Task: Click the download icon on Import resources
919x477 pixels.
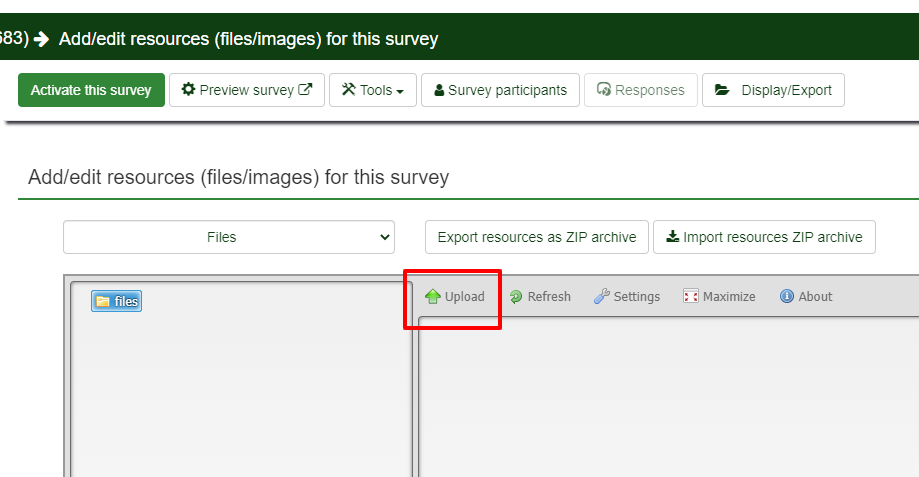Action: 673,237
